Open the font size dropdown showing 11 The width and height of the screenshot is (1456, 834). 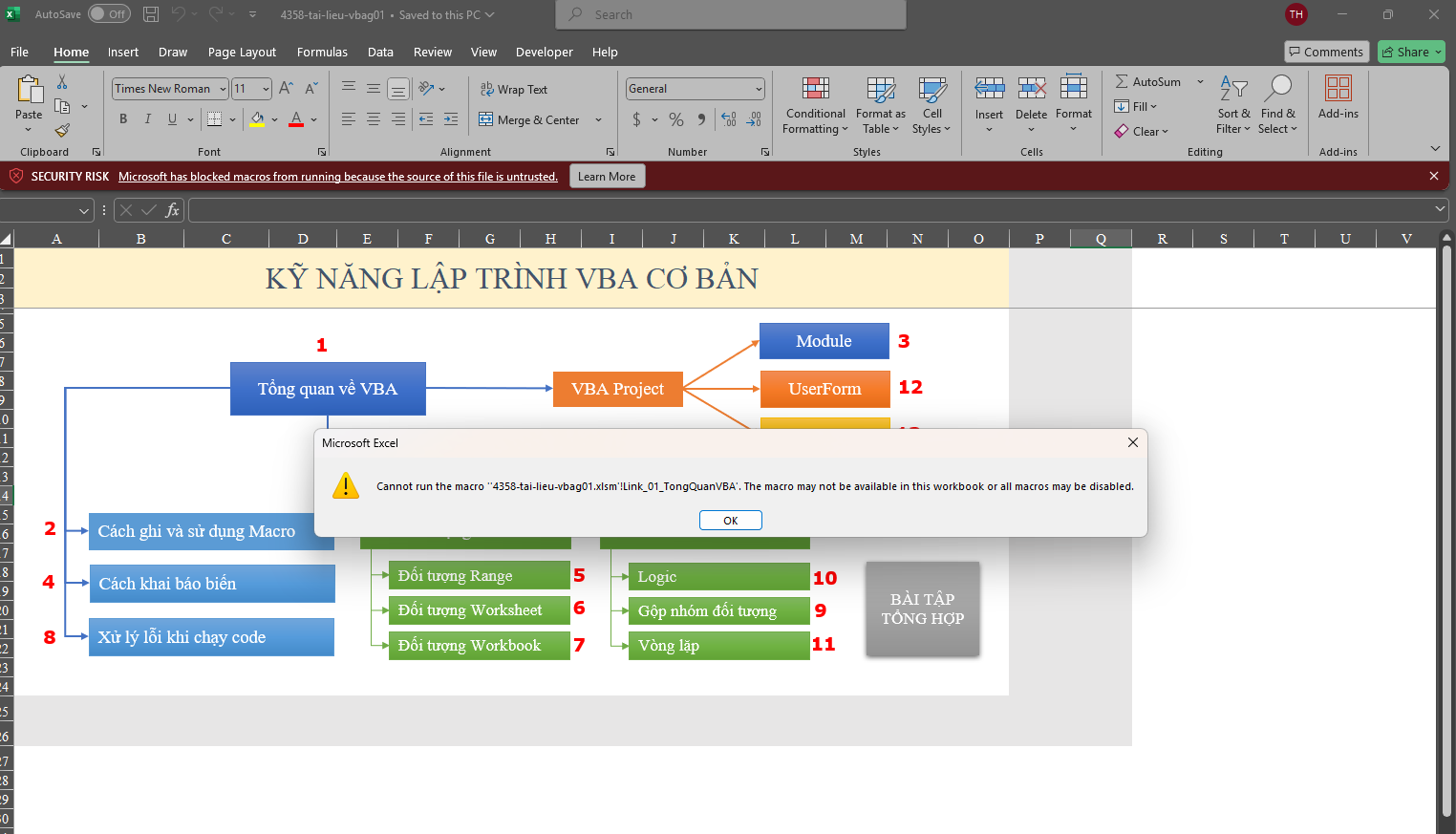tap(266, 89)
